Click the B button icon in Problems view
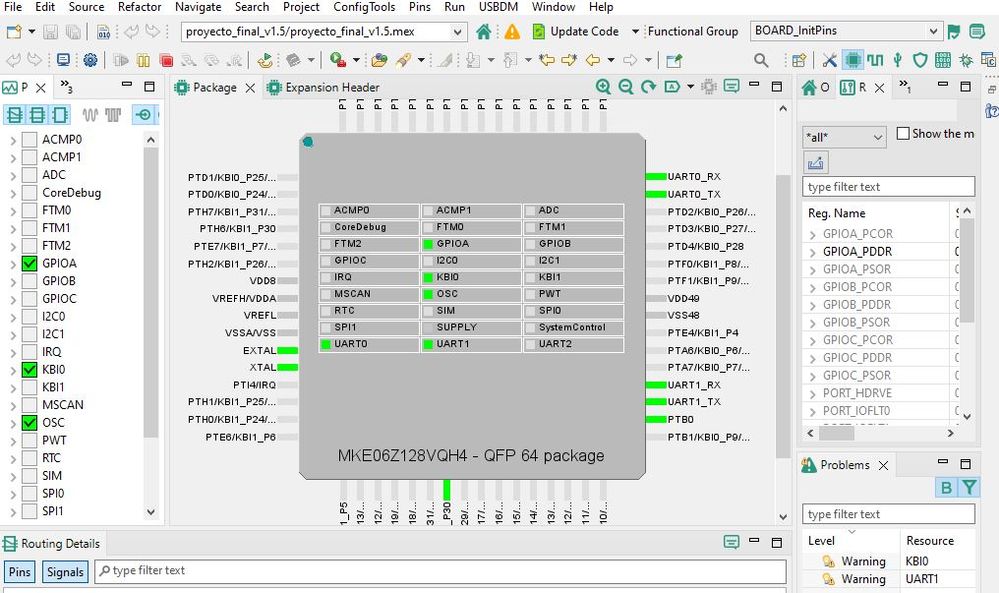The image size is (999, 593). [x=946, y=487]
